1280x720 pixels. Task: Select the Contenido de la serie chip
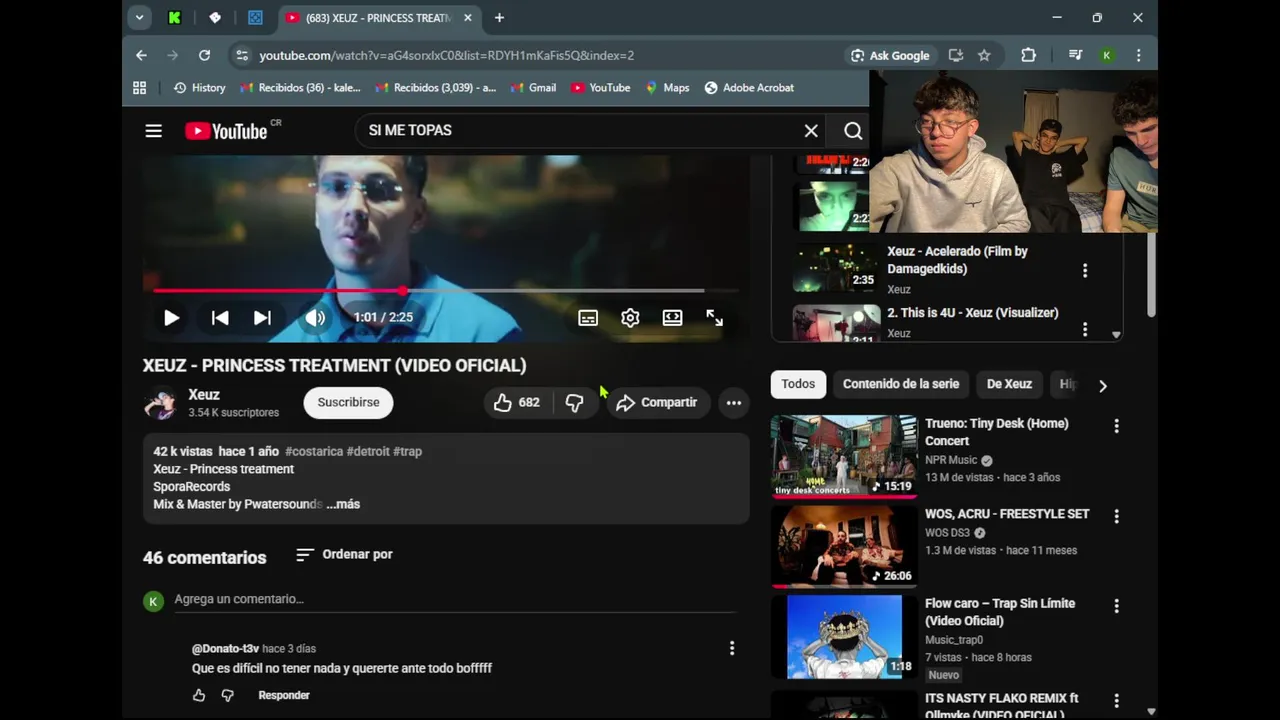tap(901, 384)
